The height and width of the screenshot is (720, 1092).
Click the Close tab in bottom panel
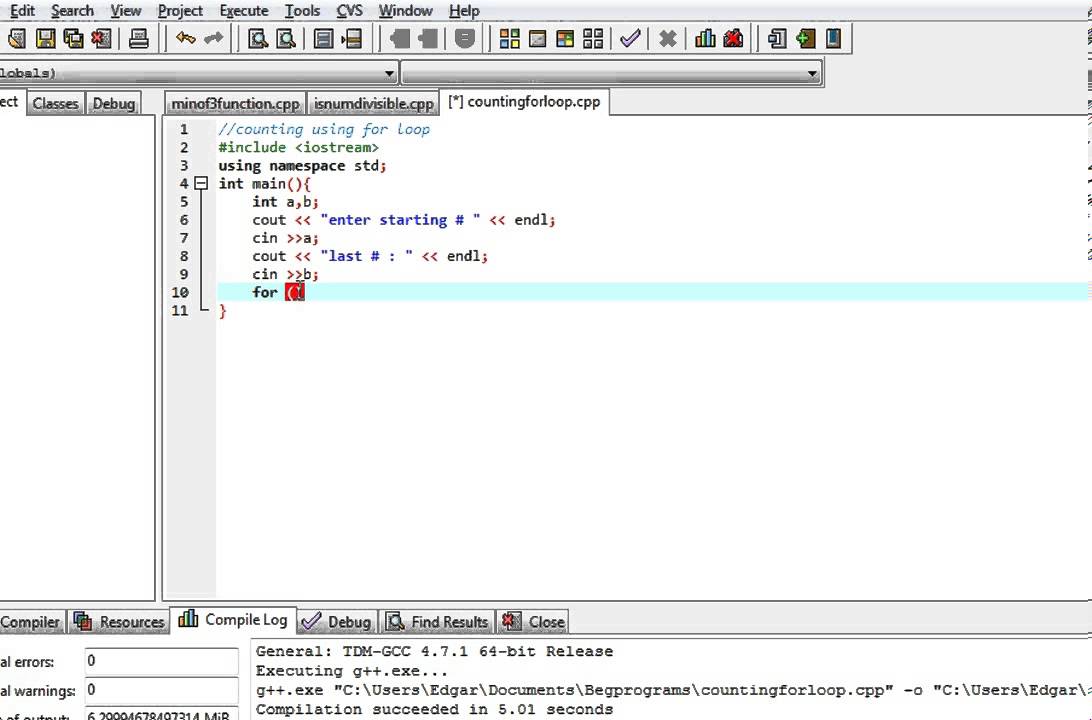pos(533,622)
